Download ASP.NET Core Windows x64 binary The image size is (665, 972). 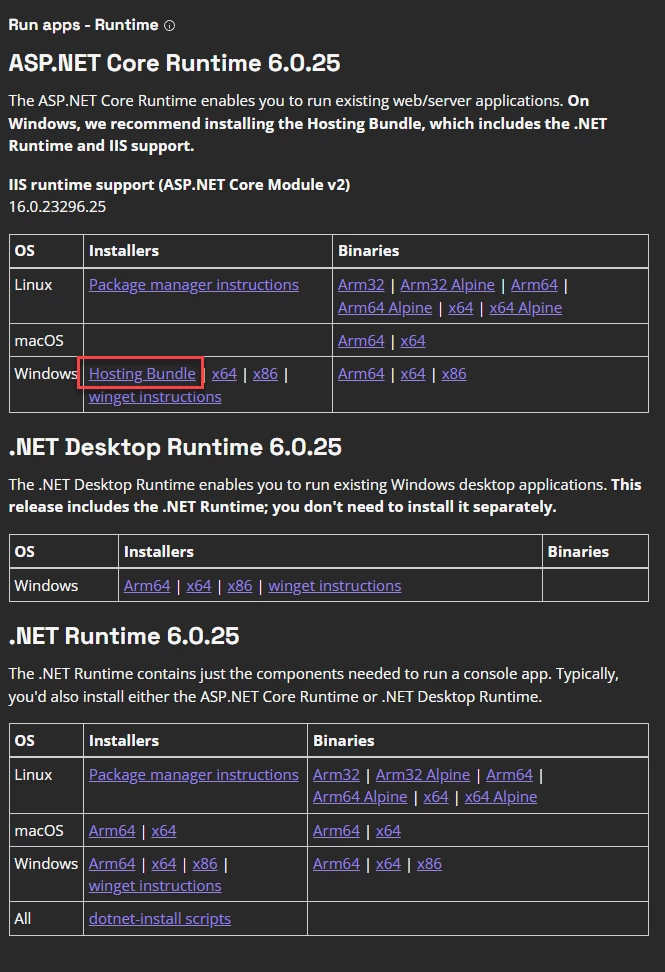(413, 374)
